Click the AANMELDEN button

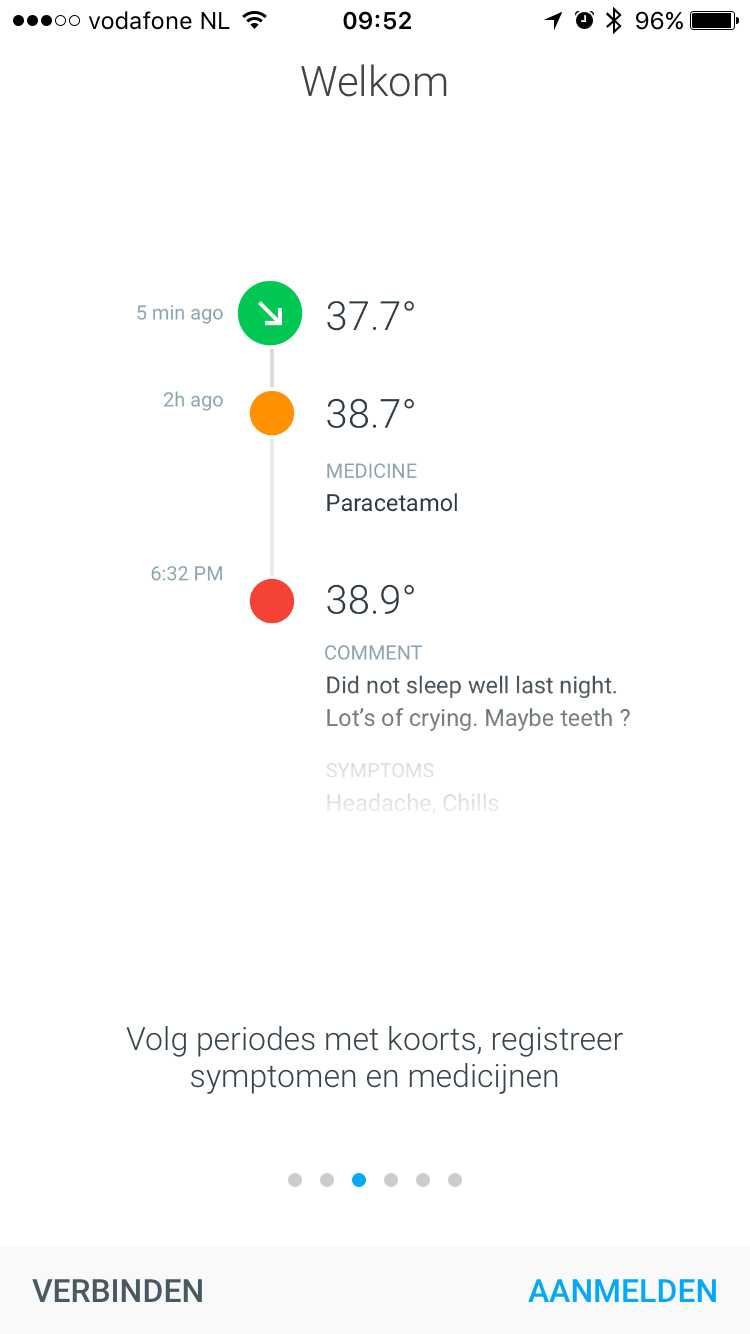tap(623, 1291)
